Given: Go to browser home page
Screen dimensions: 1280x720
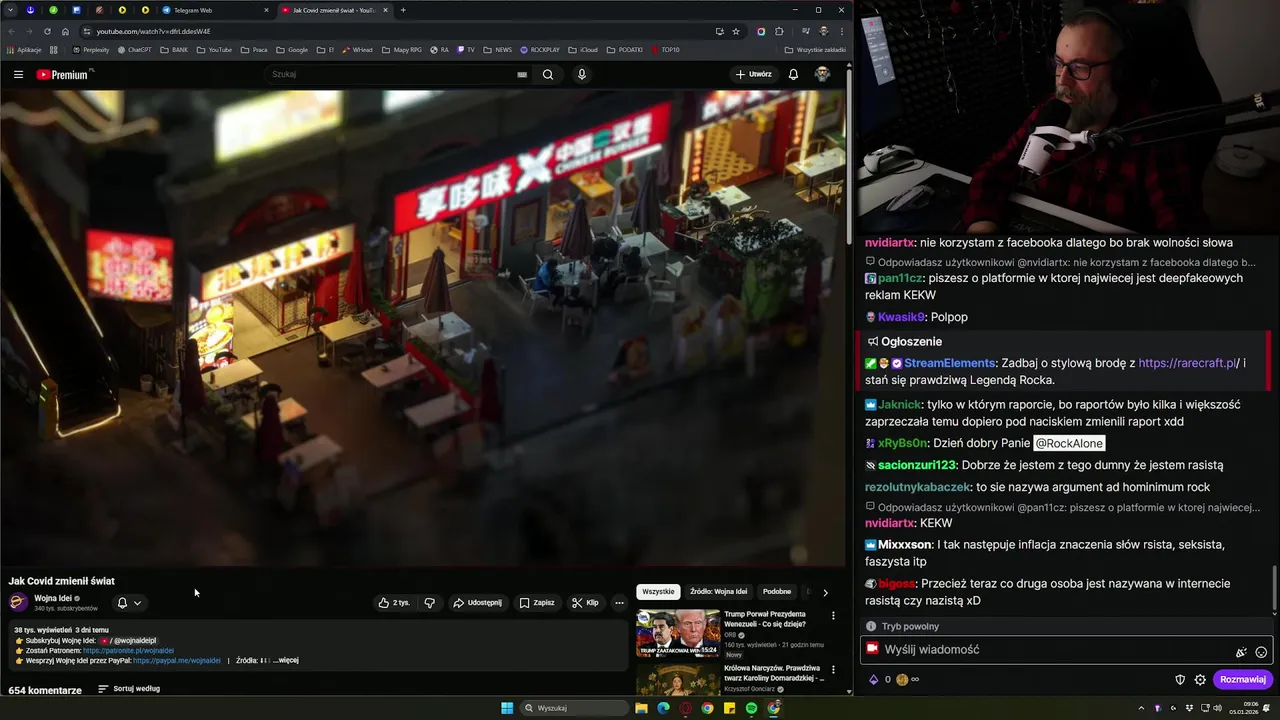Looking at the screenshot, I should click(x=65, y=31).
